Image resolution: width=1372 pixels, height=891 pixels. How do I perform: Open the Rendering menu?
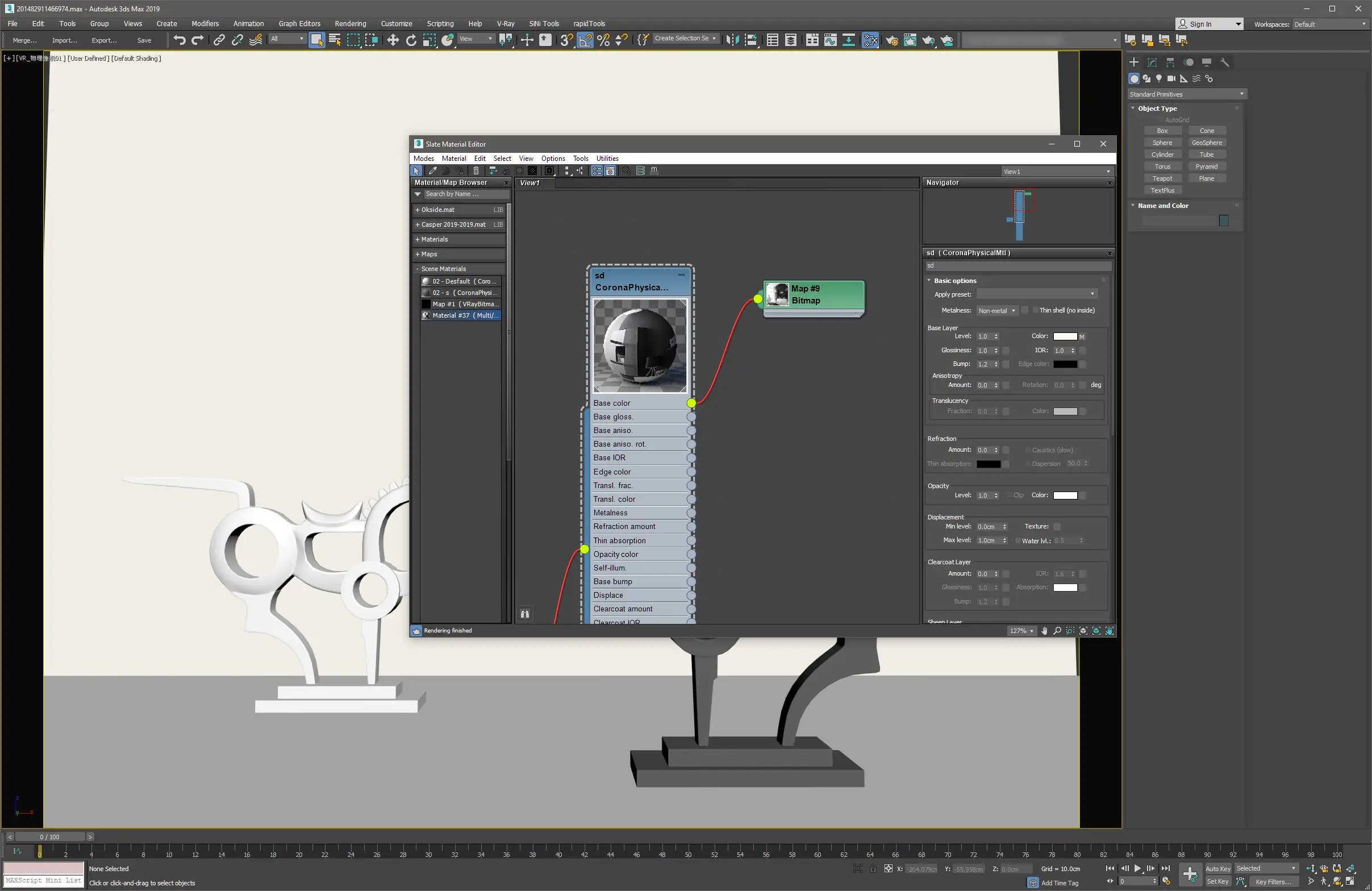pyautogui.click(x=350, y=24)
